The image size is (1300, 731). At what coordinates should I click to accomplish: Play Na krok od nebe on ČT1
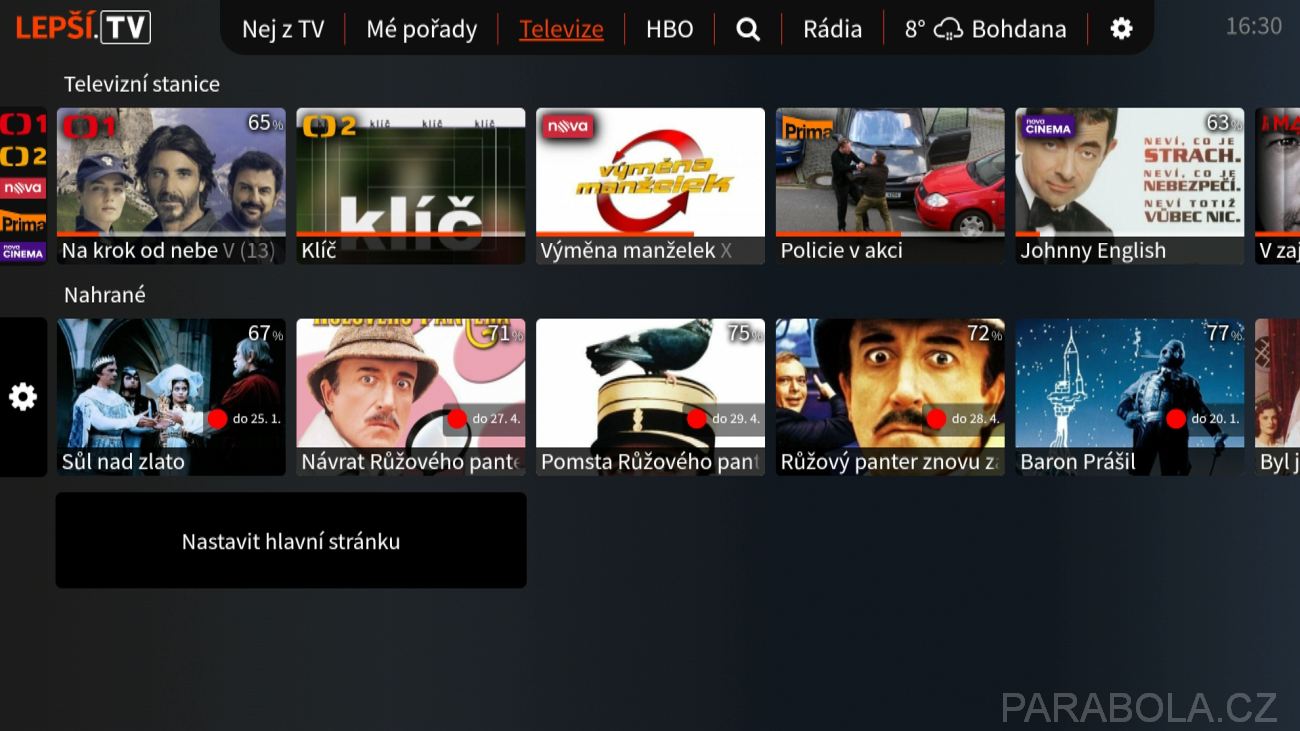171,186
